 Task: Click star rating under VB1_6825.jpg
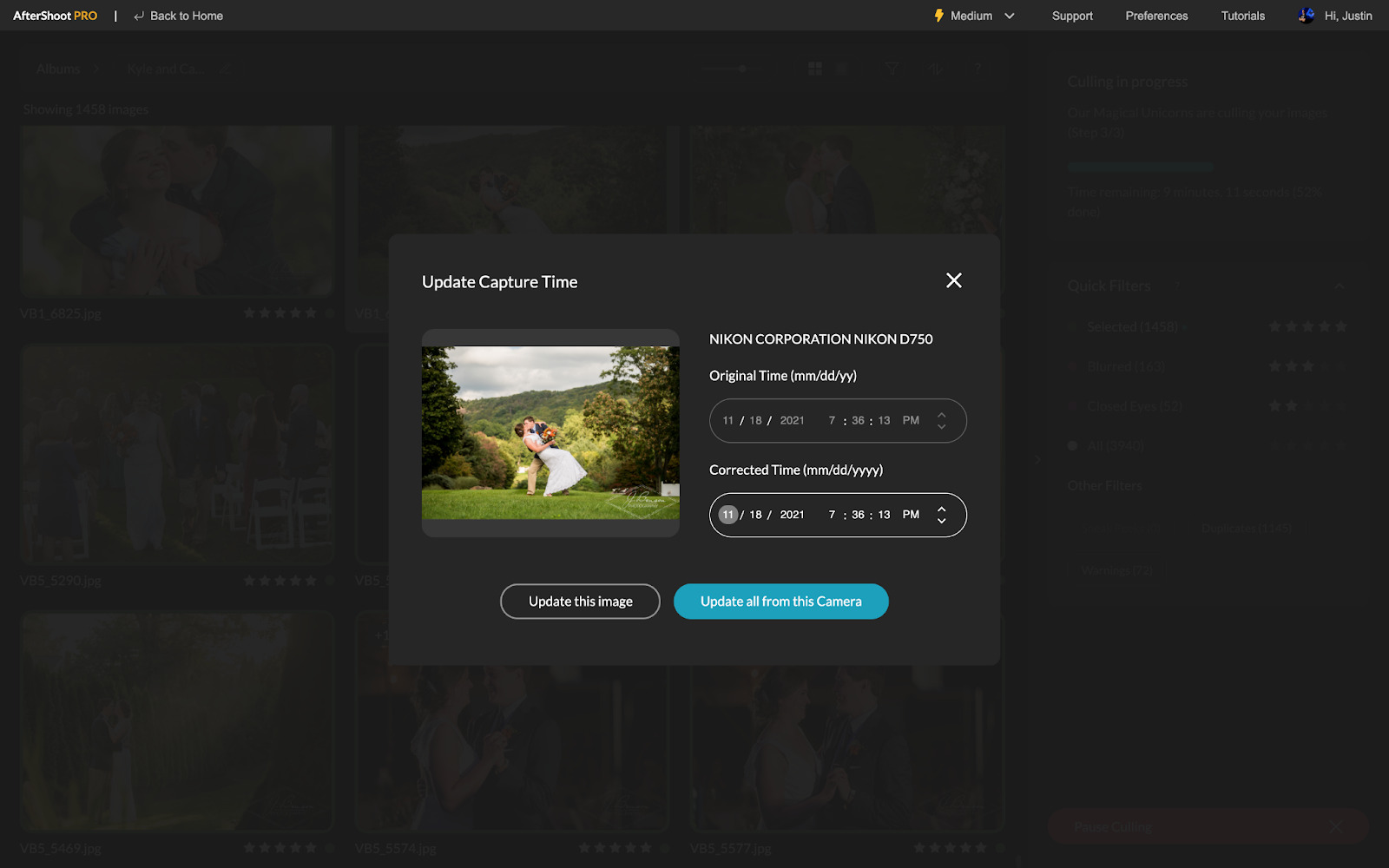[280, 313]
